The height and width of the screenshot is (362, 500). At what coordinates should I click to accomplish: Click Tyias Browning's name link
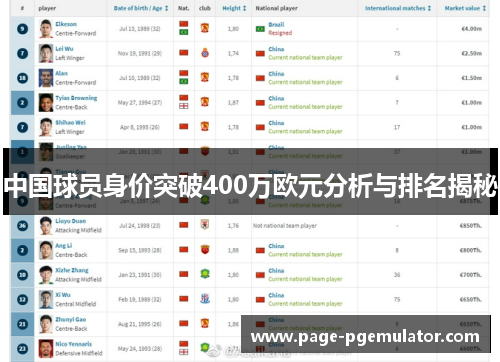tap(76, 98)
